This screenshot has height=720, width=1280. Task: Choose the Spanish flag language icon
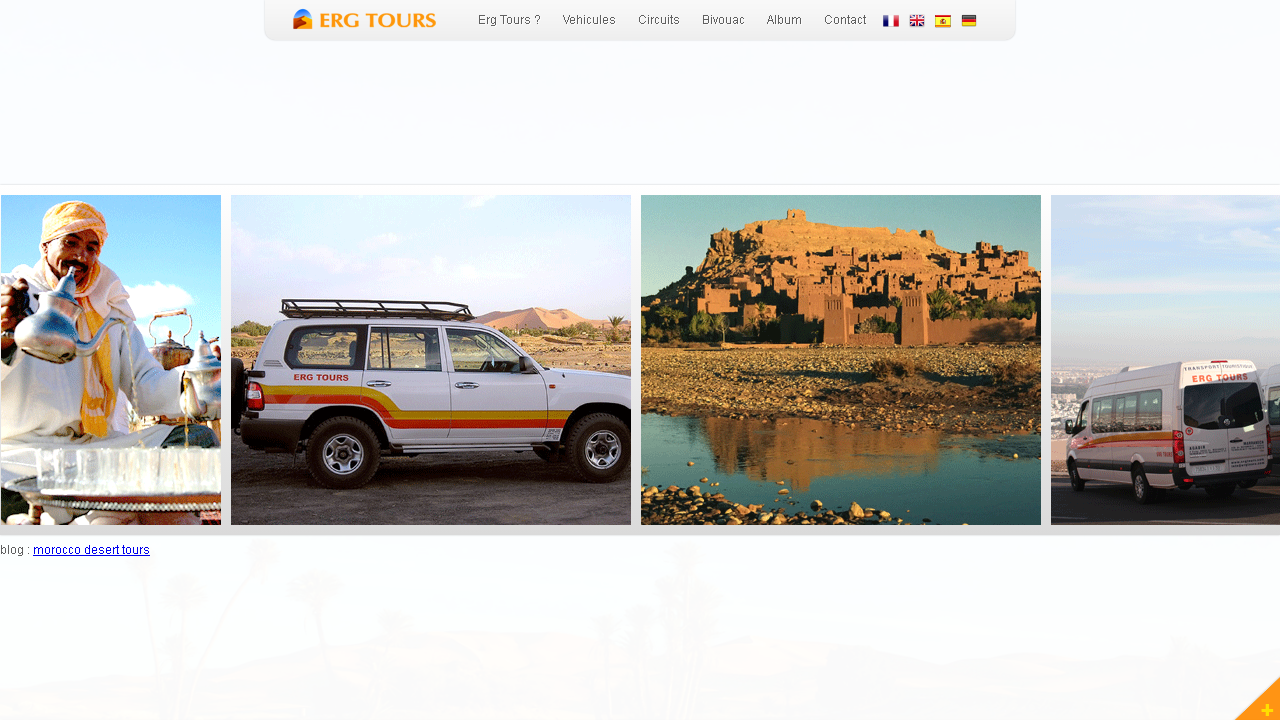[943, 21]
